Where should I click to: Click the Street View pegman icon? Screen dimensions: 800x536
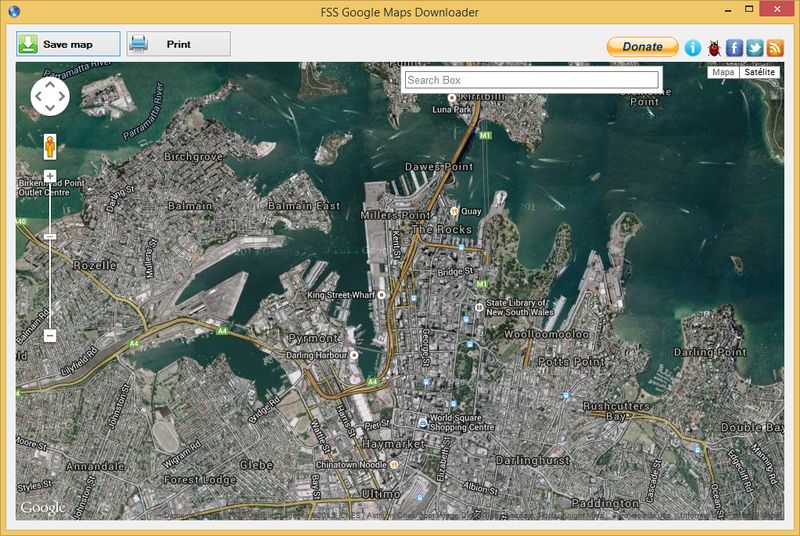coord(49,146)
